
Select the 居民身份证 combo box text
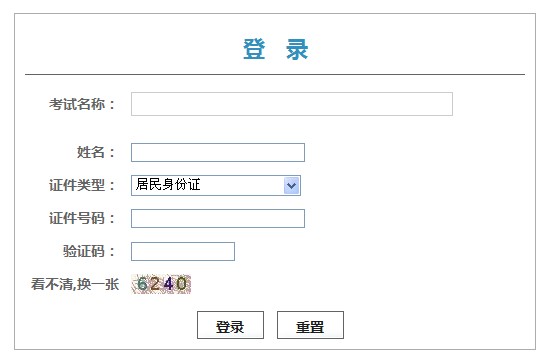168,185
